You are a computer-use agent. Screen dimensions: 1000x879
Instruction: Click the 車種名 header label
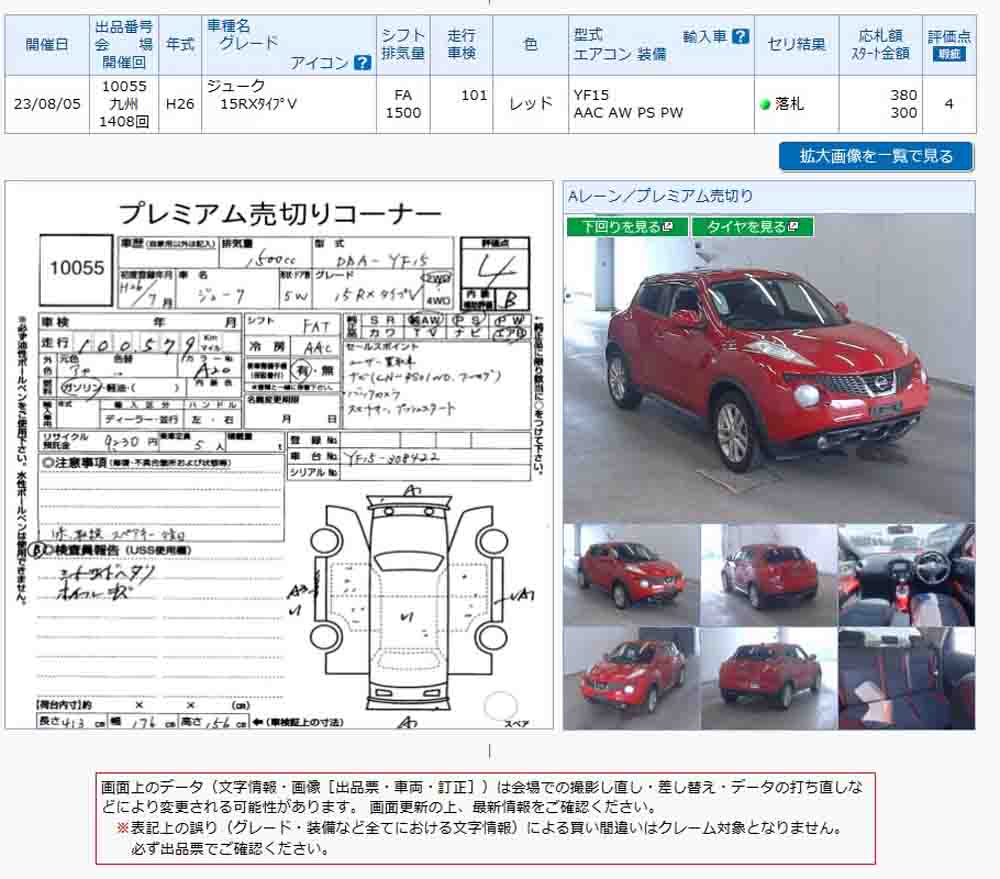[228, 26]
